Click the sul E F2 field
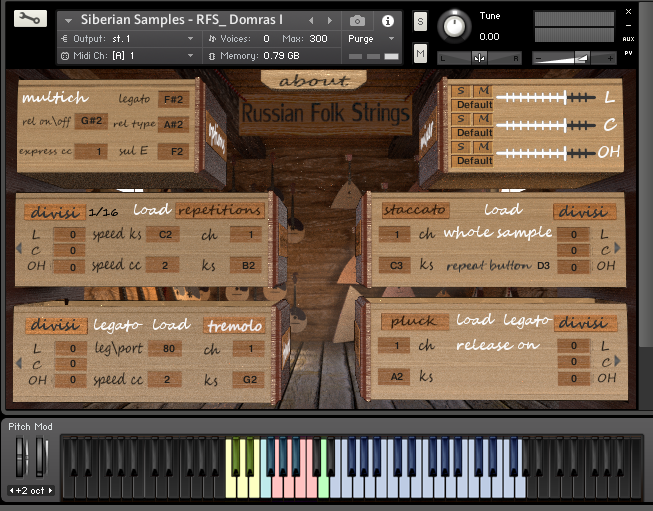The width and height of the screenshot is (653, 511). click(x=173, y=151)
